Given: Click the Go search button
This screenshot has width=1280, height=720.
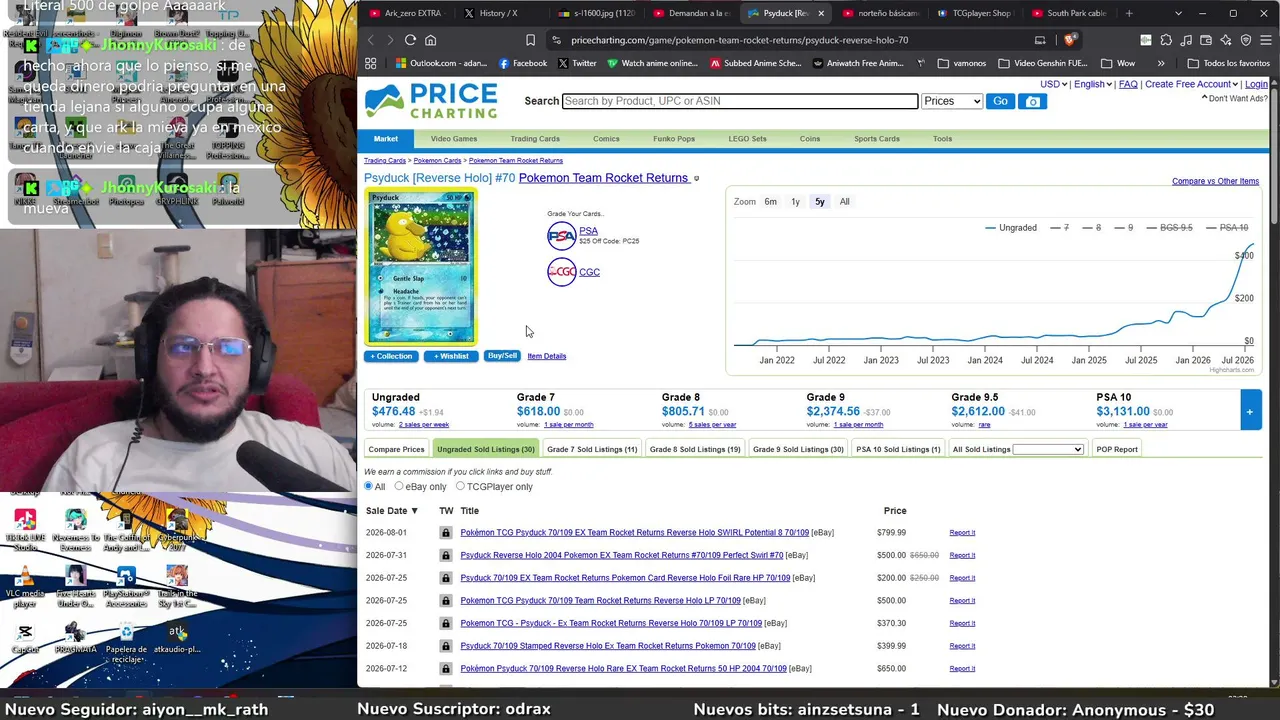Looking at the screenshot, I should pos(1000,101).
